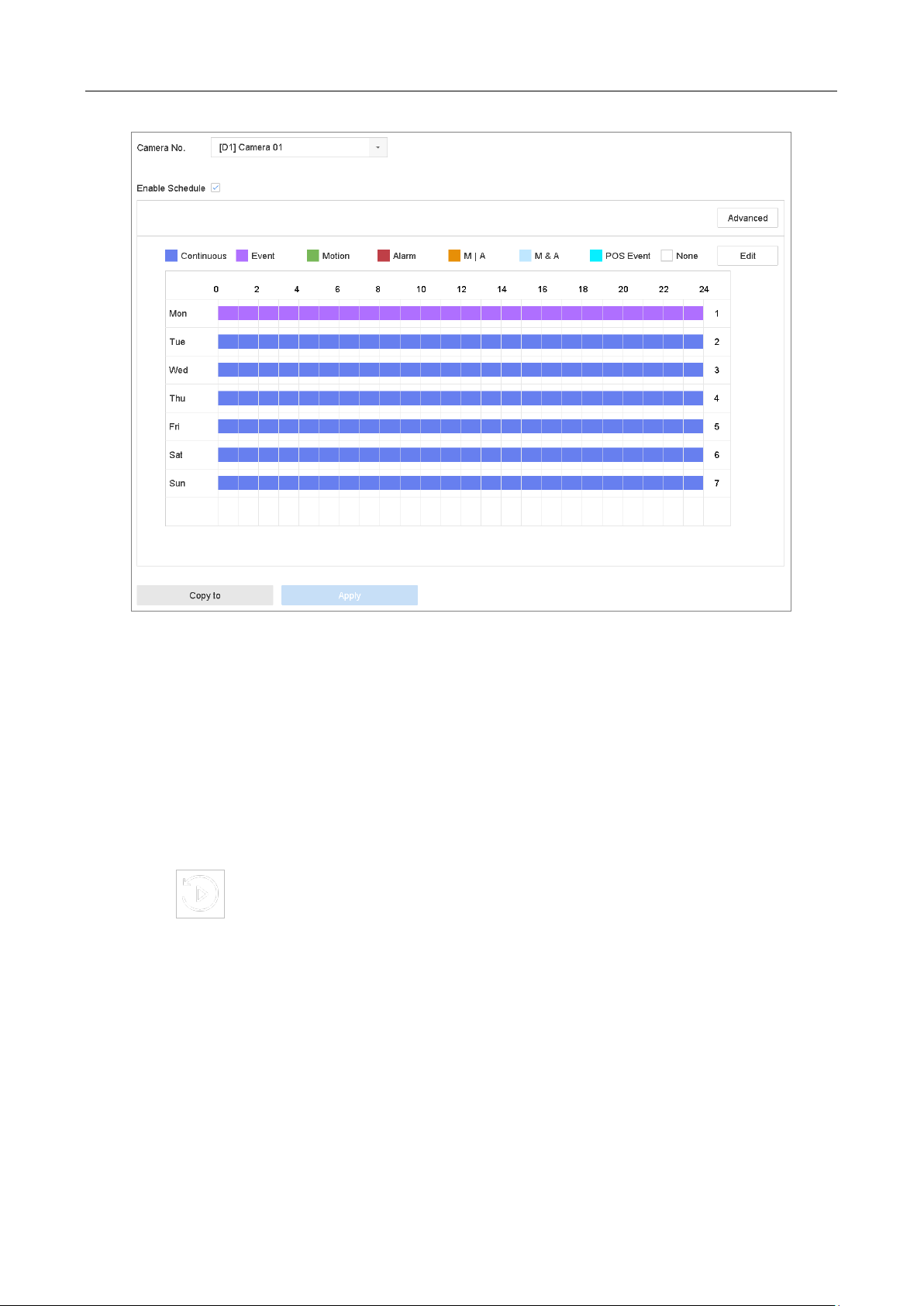Click the Continuous legend label
924x1306 pixels.
click(204, 256)
